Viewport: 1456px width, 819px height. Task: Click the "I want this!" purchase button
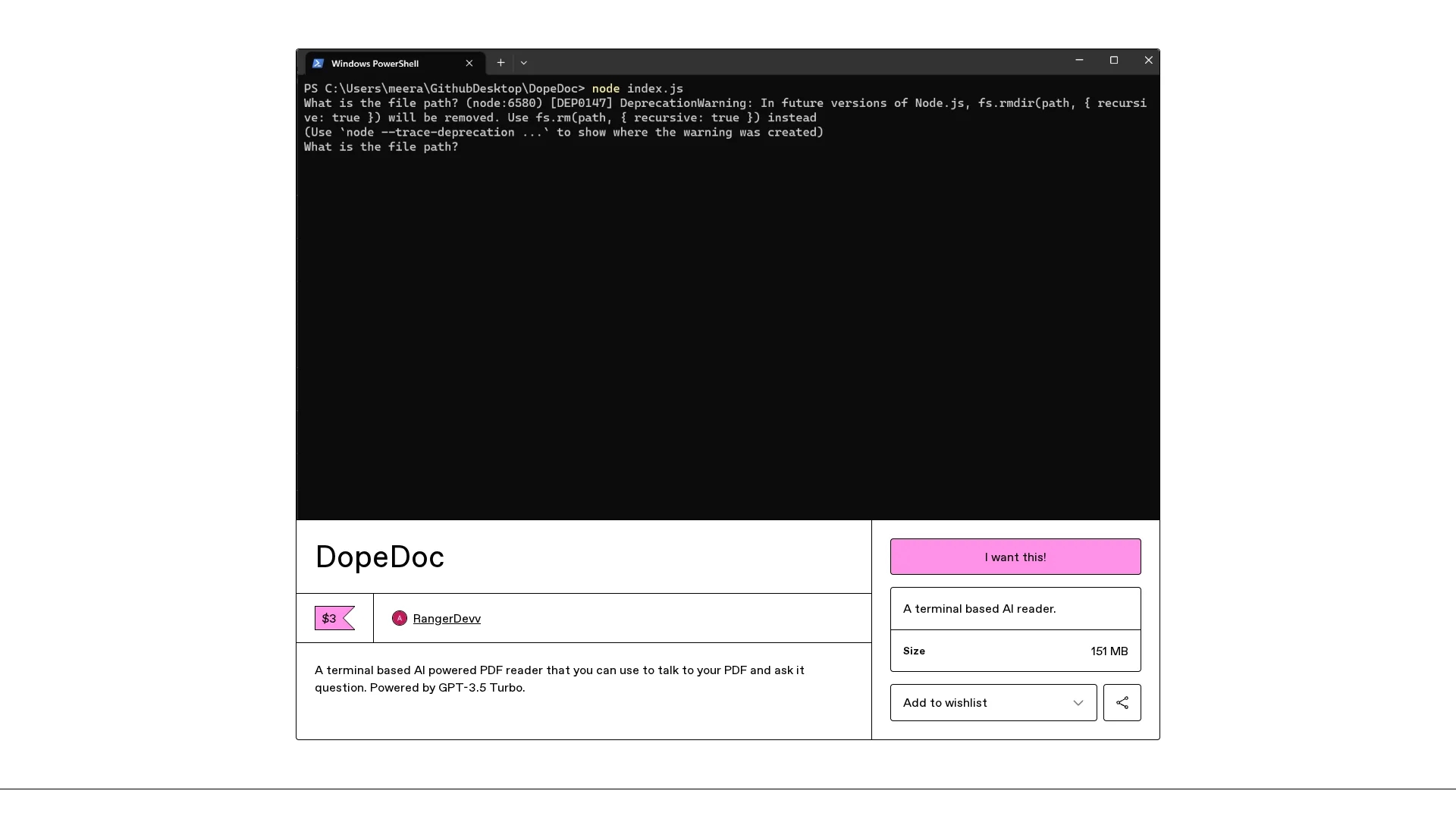(x=1015, y=557)
